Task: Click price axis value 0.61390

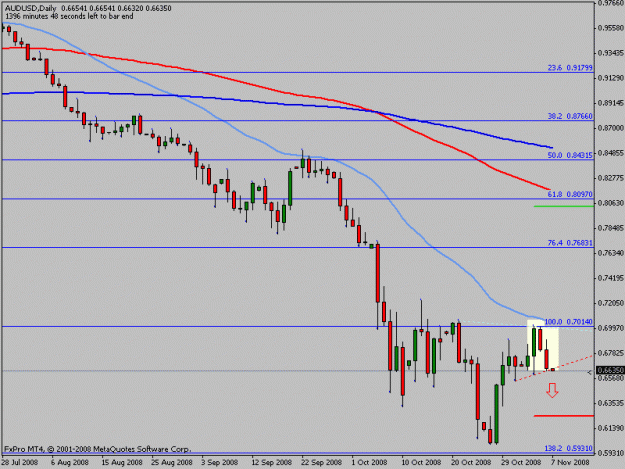Action: 610,428
